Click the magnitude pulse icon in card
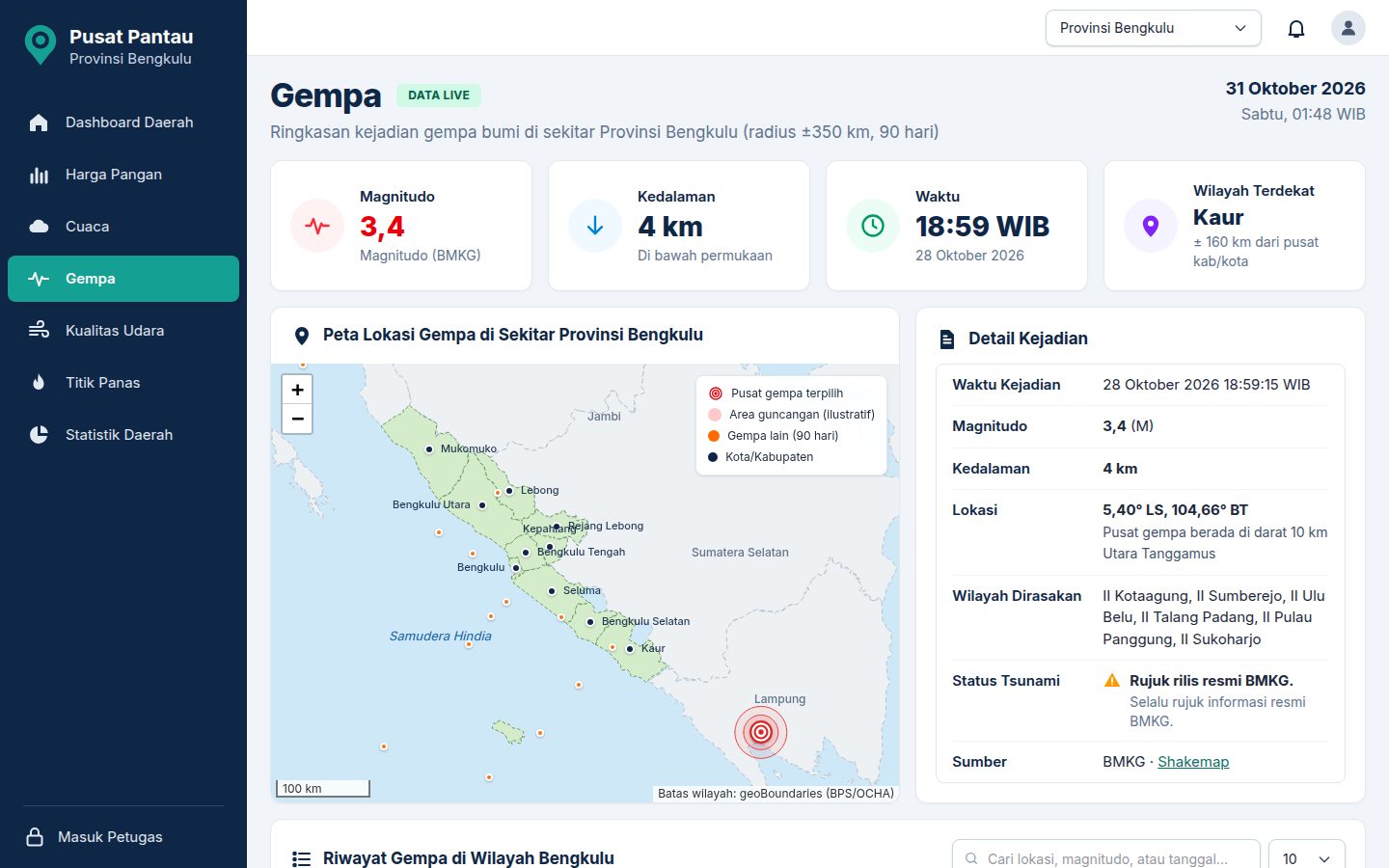 (x=317, y=226)
